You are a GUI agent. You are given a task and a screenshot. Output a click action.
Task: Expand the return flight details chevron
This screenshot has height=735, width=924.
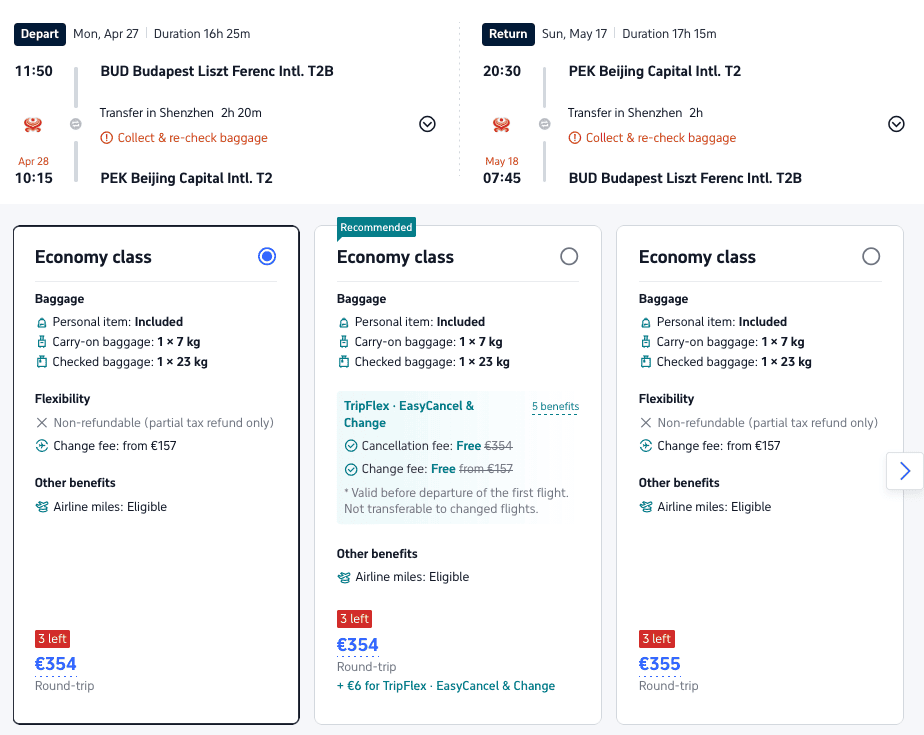(x=896, y=124)
